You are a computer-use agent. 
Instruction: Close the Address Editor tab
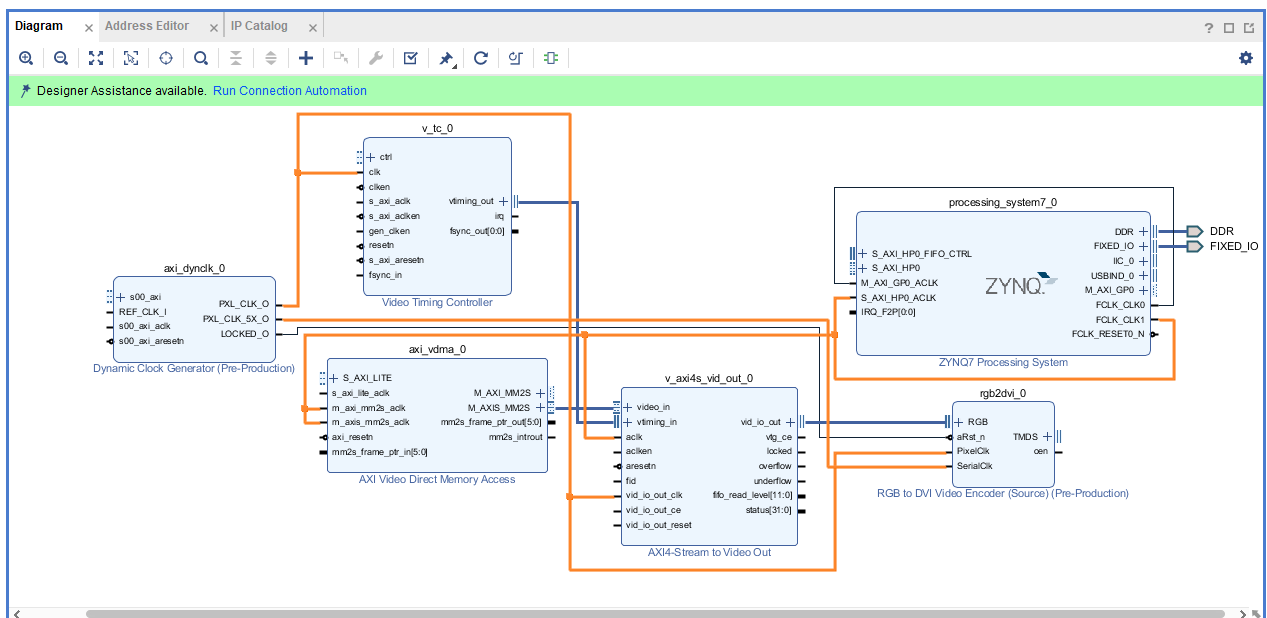tap(214, 28)
